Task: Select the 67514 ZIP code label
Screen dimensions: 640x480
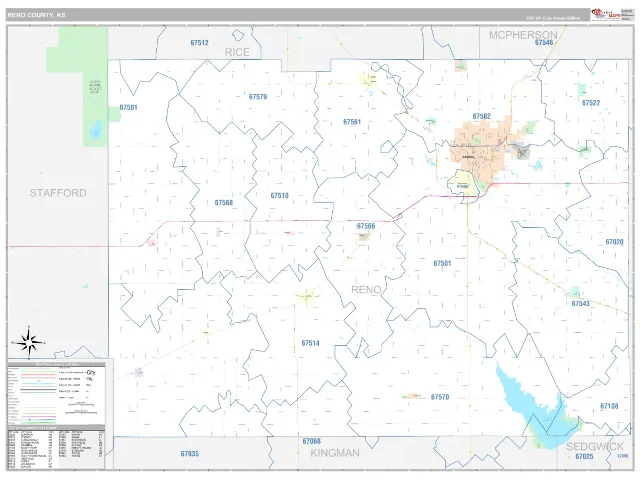Action: (311, 343)
